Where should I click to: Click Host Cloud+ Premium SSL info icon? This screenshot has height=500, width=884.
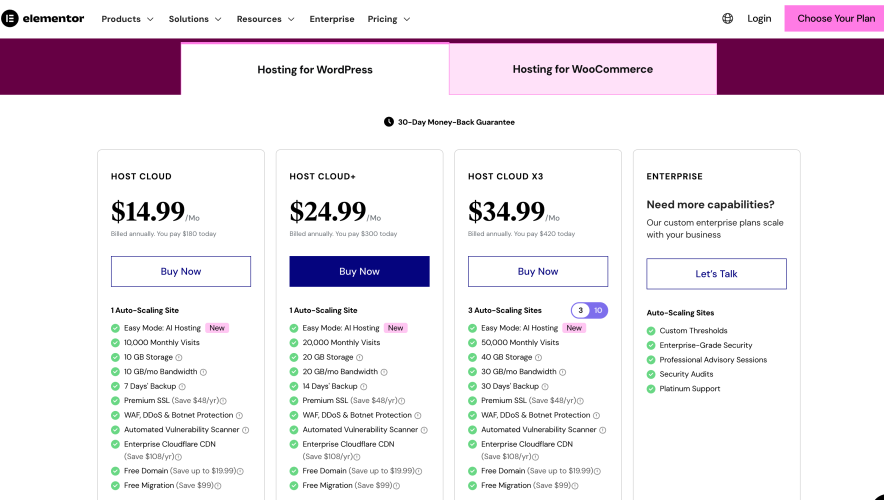[x=402, y=401]
